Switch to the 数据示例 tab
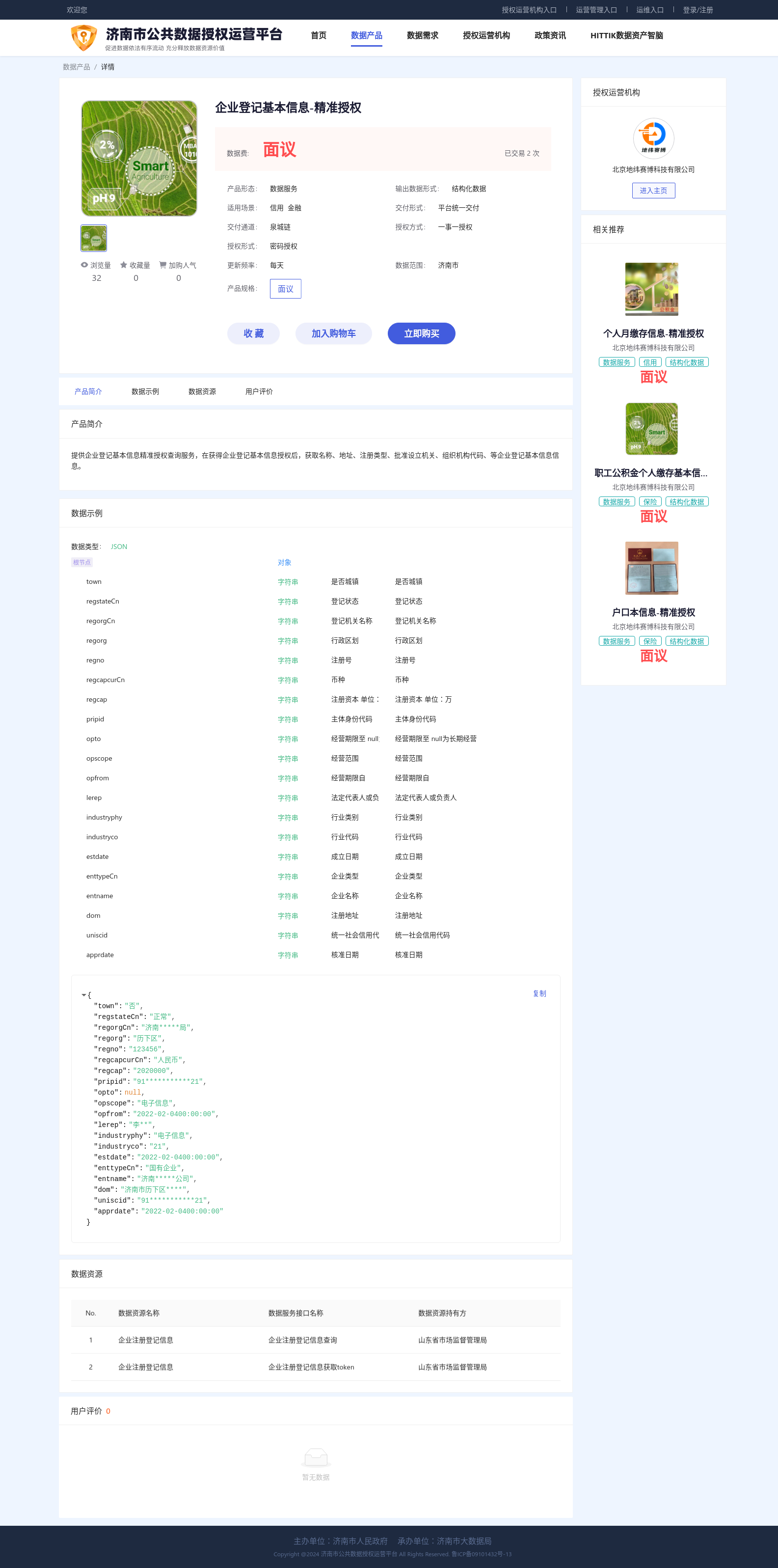The height and width of the screenshot is (1568, 778). coord(145,391)
